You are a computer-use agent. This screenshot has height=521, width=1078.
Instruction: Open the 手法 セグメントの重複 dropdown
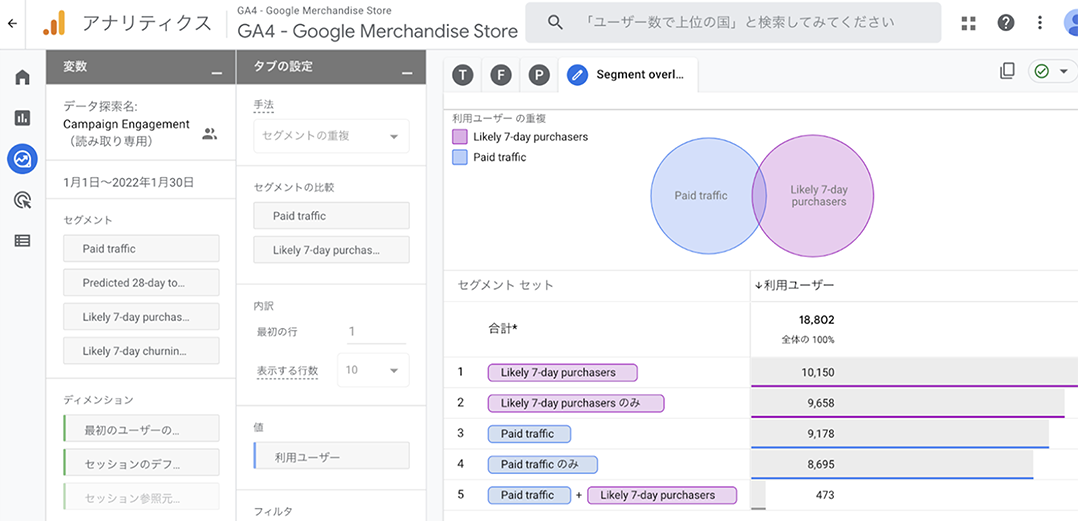coord(331,136)
